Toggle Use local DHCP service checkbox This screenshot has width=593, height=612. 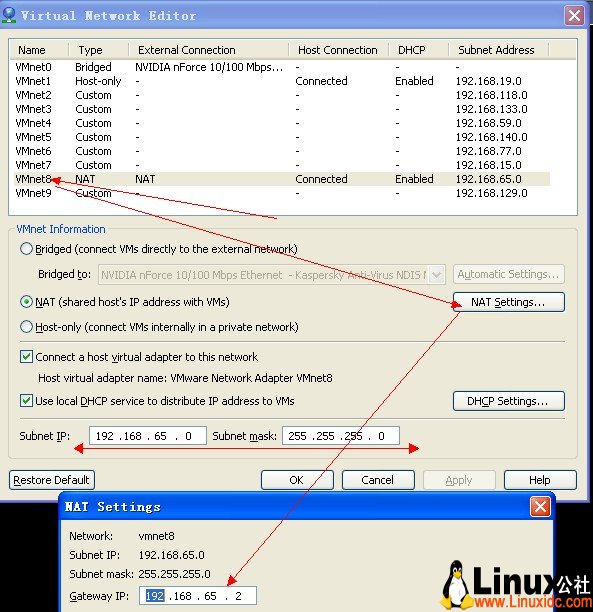[26, 400]
